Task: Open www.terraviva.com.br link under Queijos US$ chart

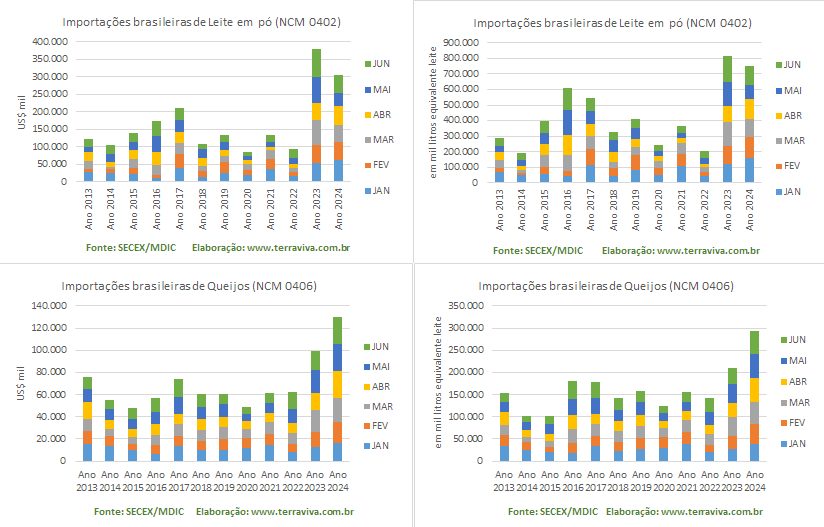Action: pos(303,511)
